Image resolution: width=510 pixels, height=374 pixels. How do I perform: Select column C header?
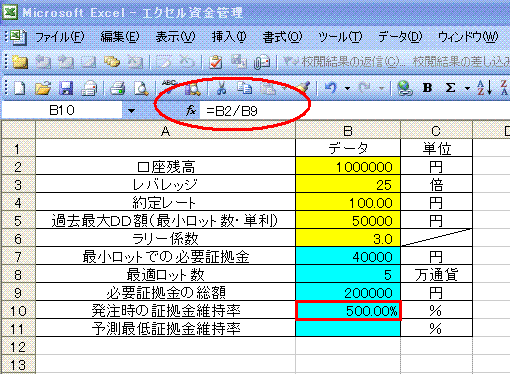pos(436,131)
